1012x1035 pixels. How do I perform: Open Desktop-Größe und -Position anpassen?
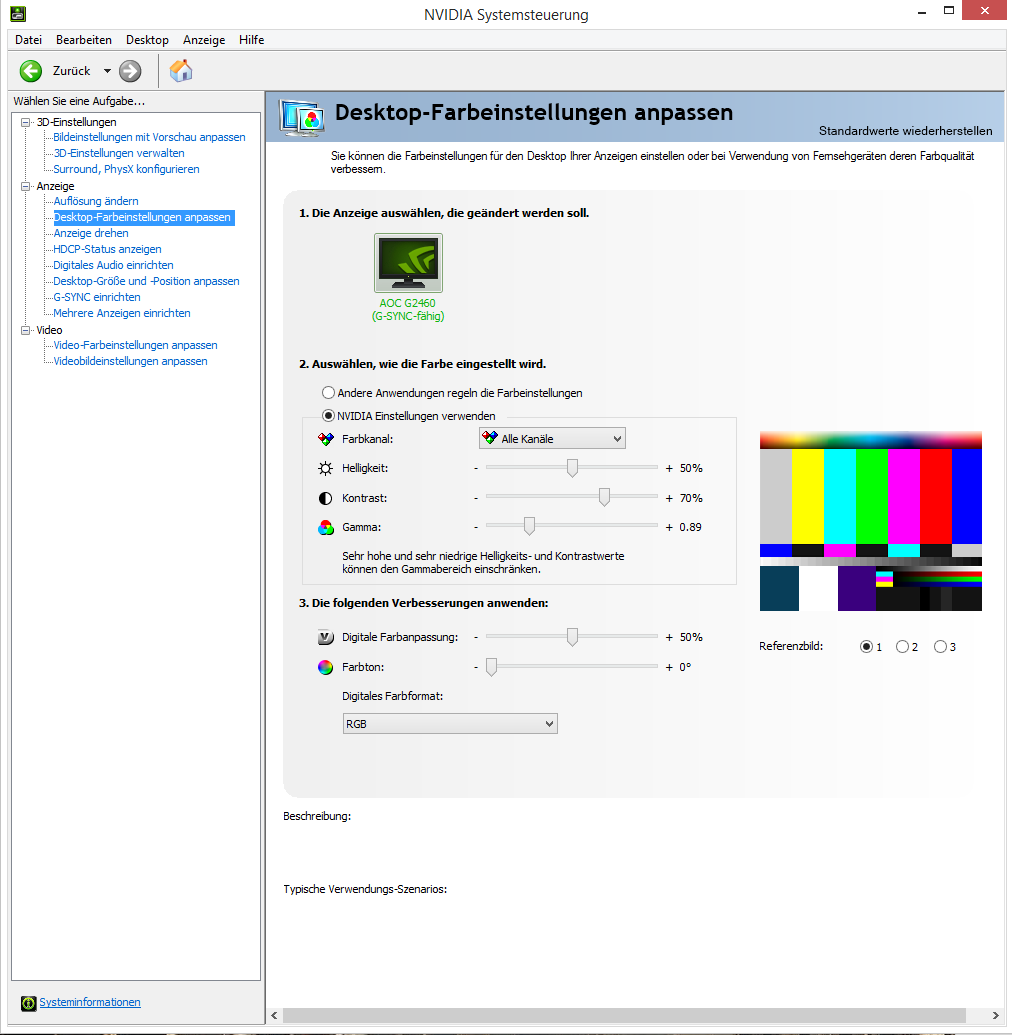pos(147,281)
